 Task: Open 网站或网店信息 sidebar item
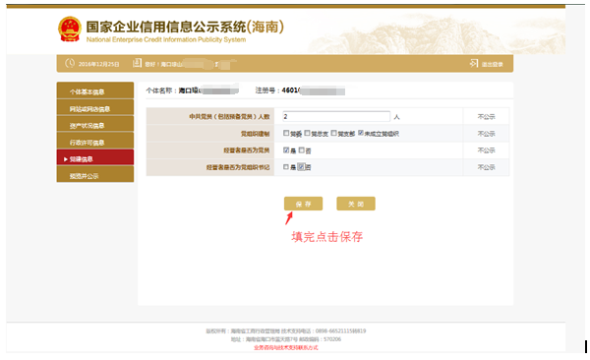pos(95,108)
